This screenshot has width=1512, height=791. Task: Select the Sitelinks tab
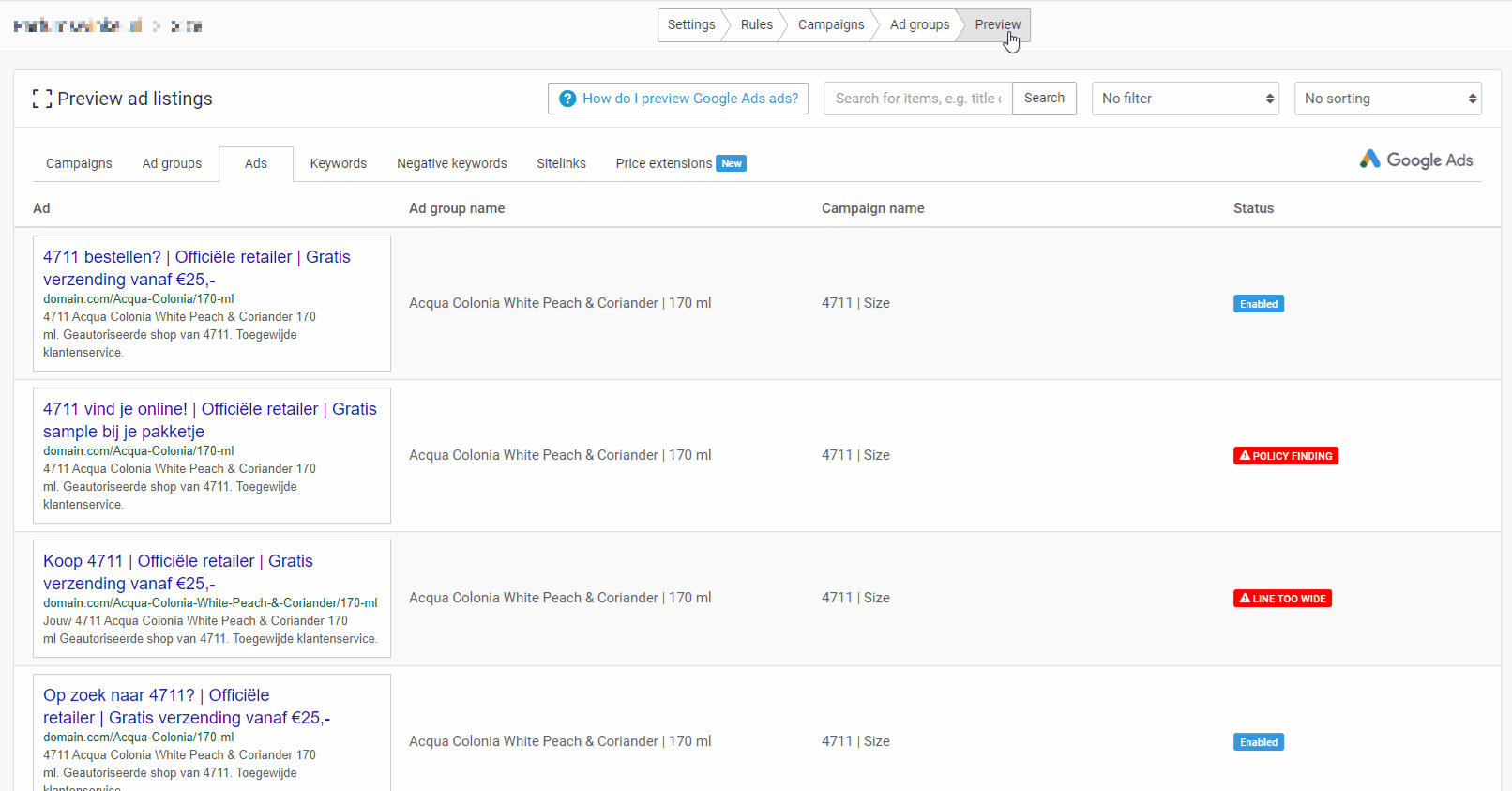pyautogui.click(x=561, y=163)
